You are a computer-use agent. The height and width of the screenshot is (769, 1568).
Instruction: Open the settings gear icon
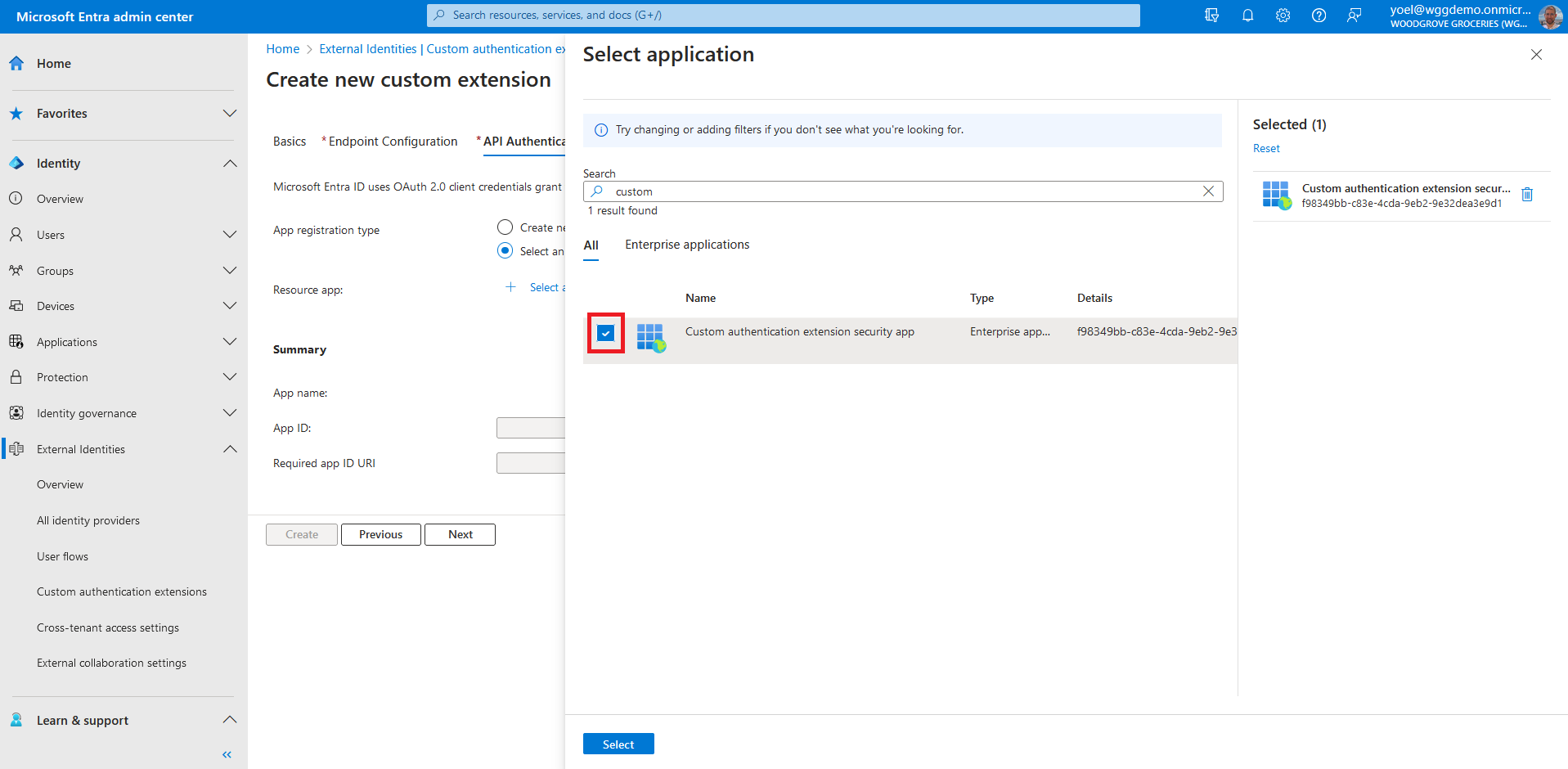(x=1283, y=16)
